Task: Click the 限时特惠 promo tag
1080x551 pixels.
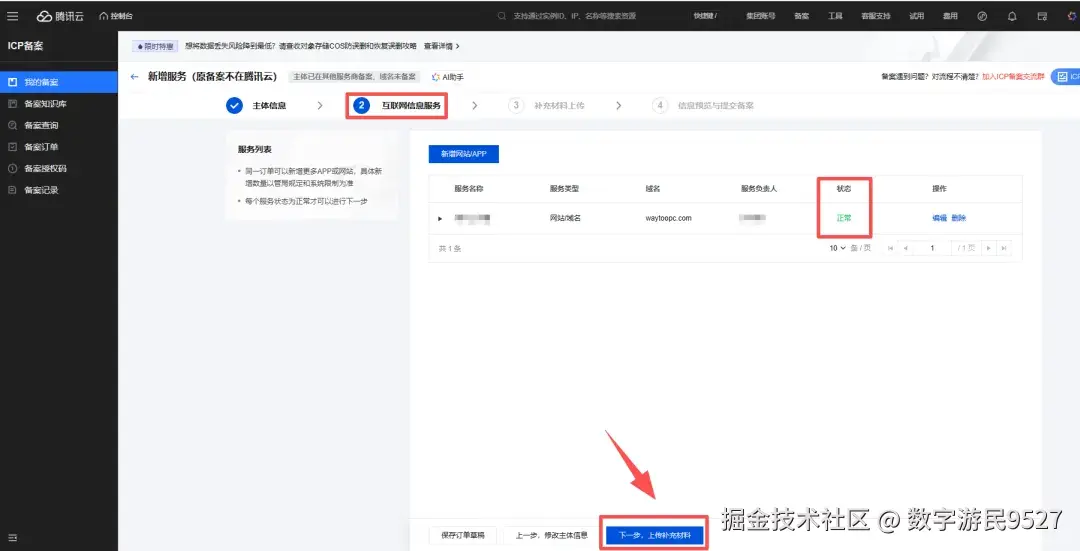Action: click(156, 46)
